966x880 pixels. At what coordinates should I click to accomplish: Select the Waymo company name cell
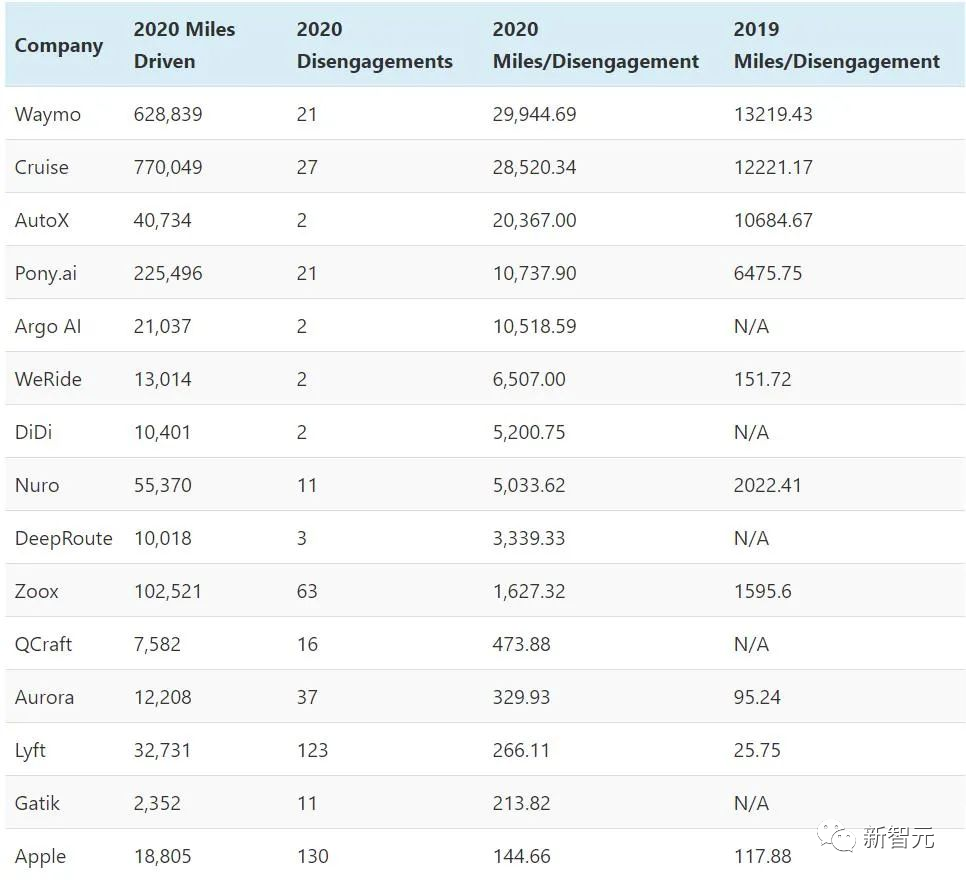point(48,114)
